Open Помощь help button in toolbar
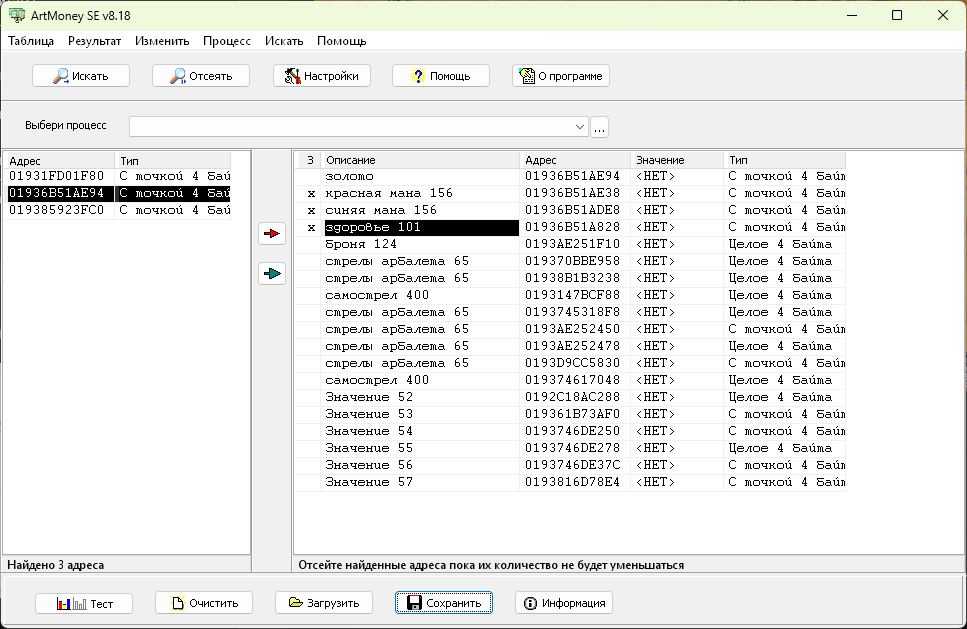This screenshot has height=629, width=967. tap(441, 76)
